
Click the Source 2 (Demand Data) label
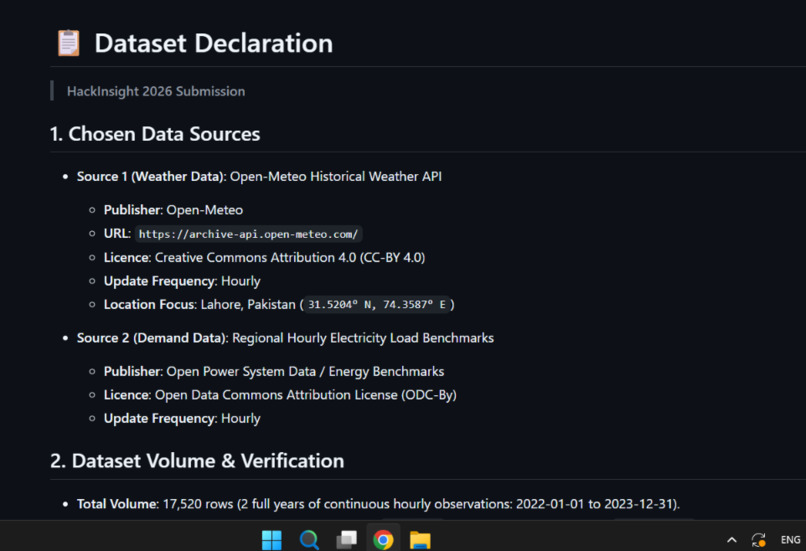[x=153, y=338]
